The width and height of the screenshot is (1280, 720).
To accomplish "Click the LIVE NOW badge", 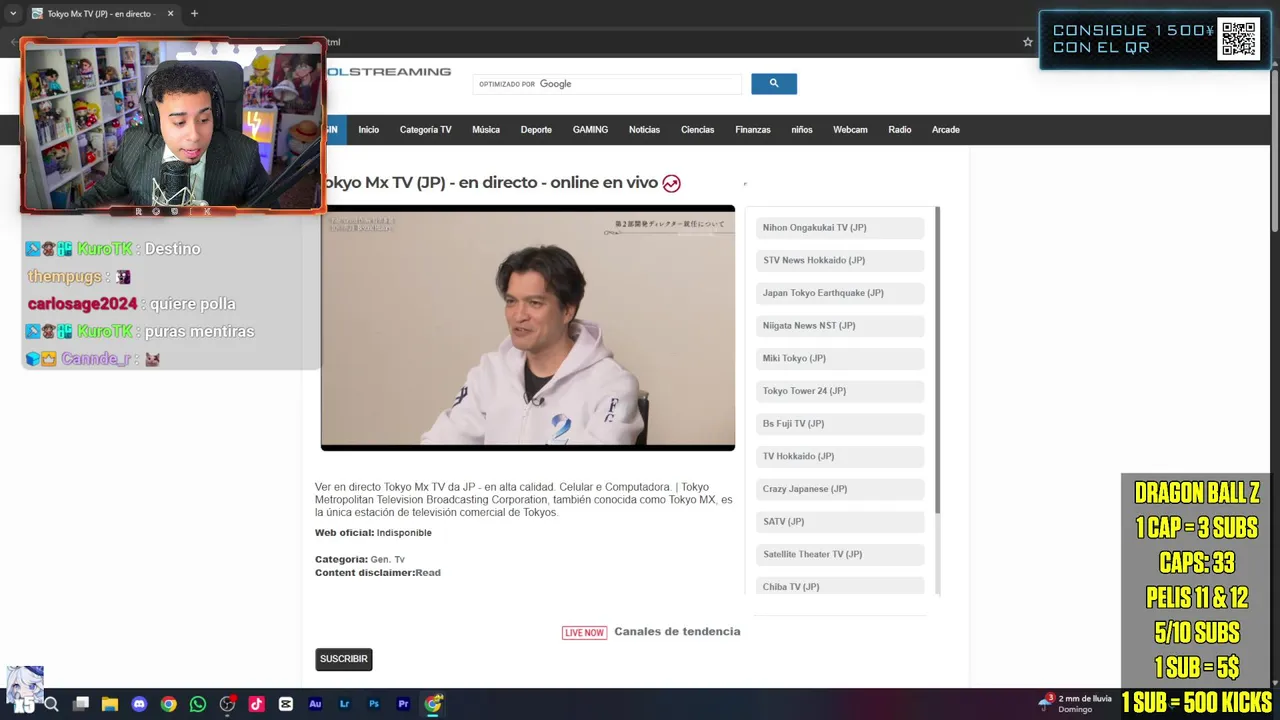I will (x=584, y=632).
